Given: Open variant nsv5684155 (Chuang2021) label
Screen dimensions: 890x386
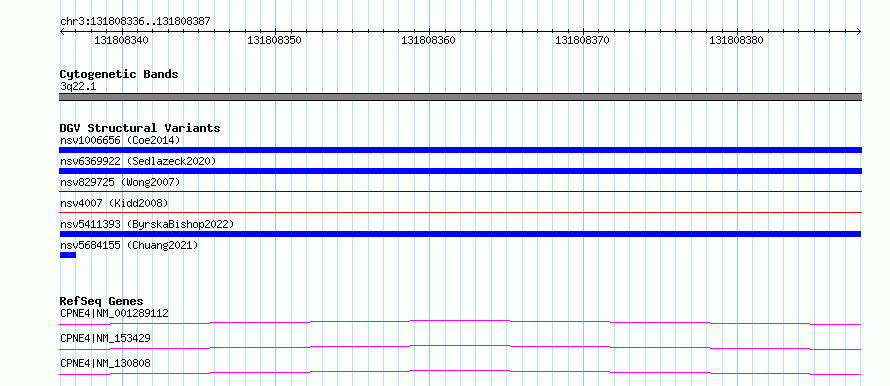Looking at the screenshot, I should (129, 245).
